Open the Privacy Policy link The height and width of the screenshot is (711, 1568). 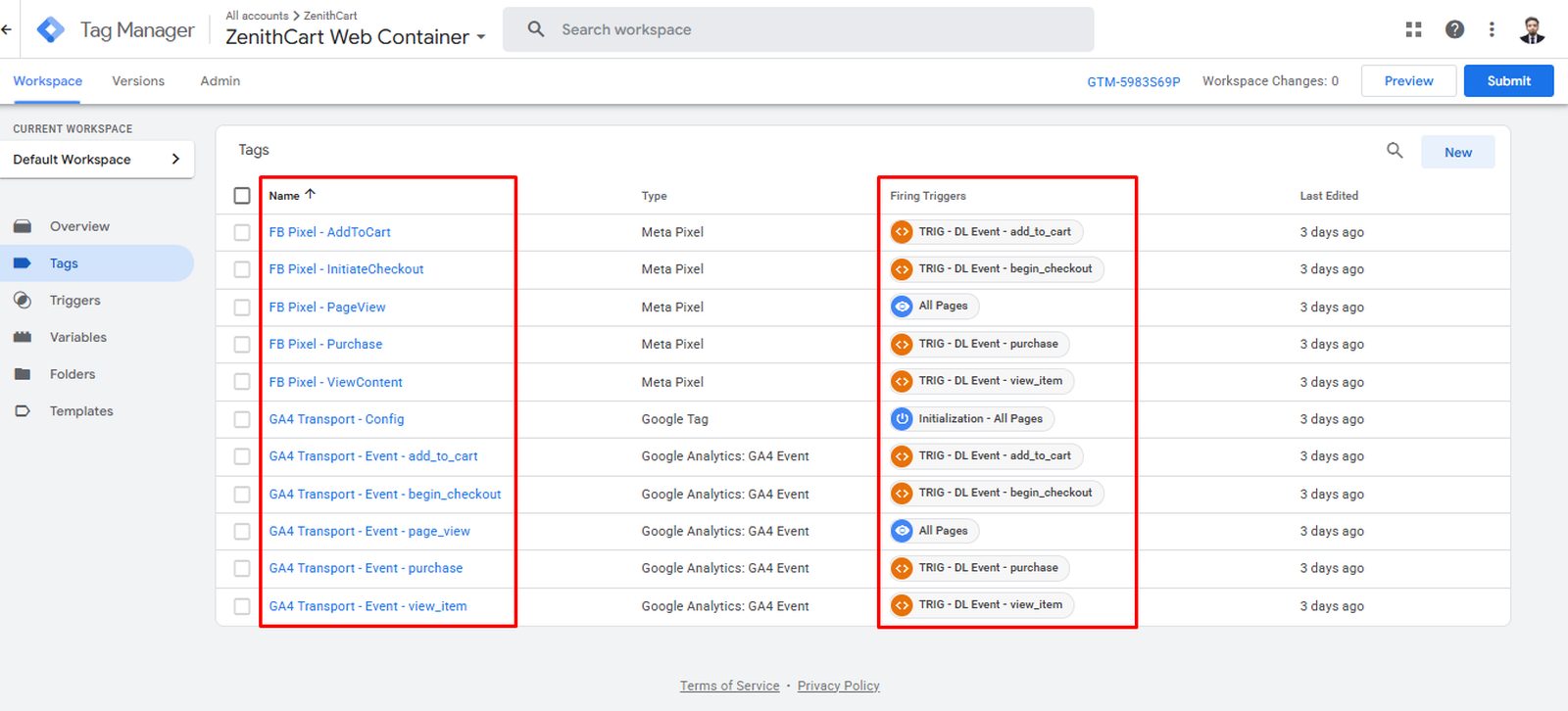click(x=839, y=686)
